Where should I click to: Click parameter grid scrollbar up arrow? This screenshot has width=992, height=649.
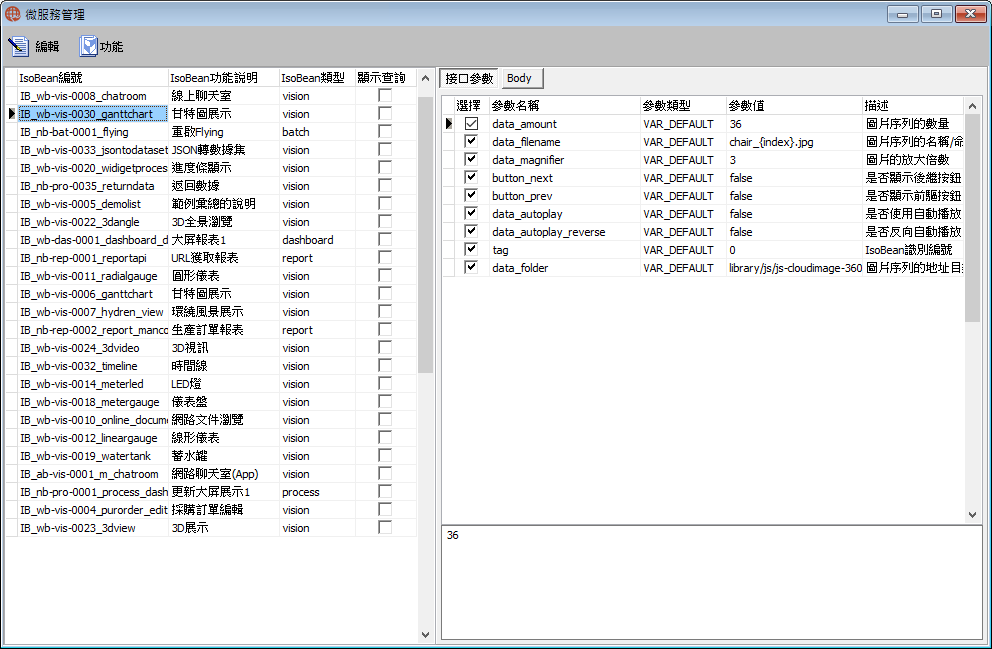pyautogui.click(x=972, y=106)
